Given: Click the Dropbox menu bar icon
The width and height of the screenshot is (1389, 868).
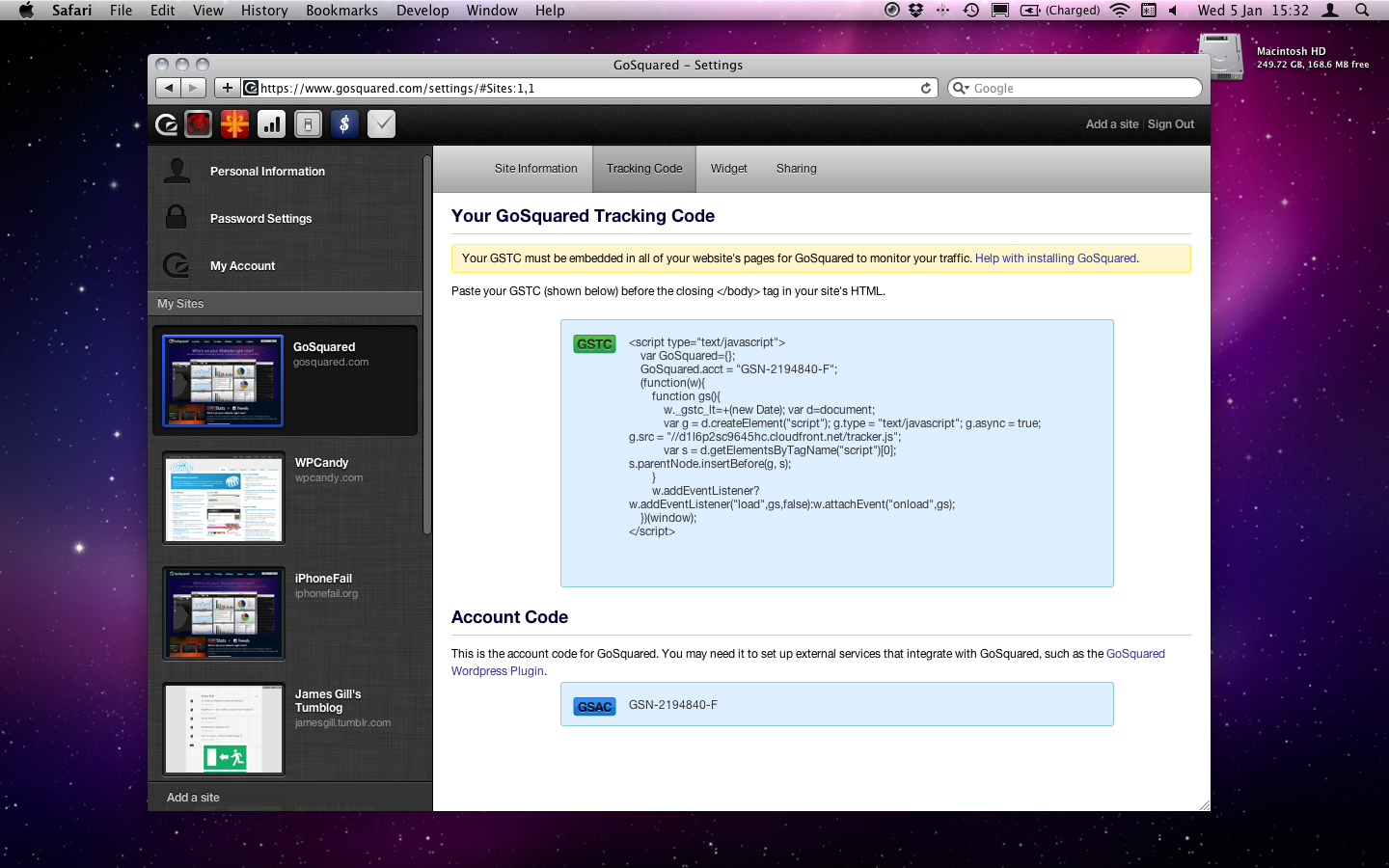Looking at the screenshot, I should coord(916,11).
